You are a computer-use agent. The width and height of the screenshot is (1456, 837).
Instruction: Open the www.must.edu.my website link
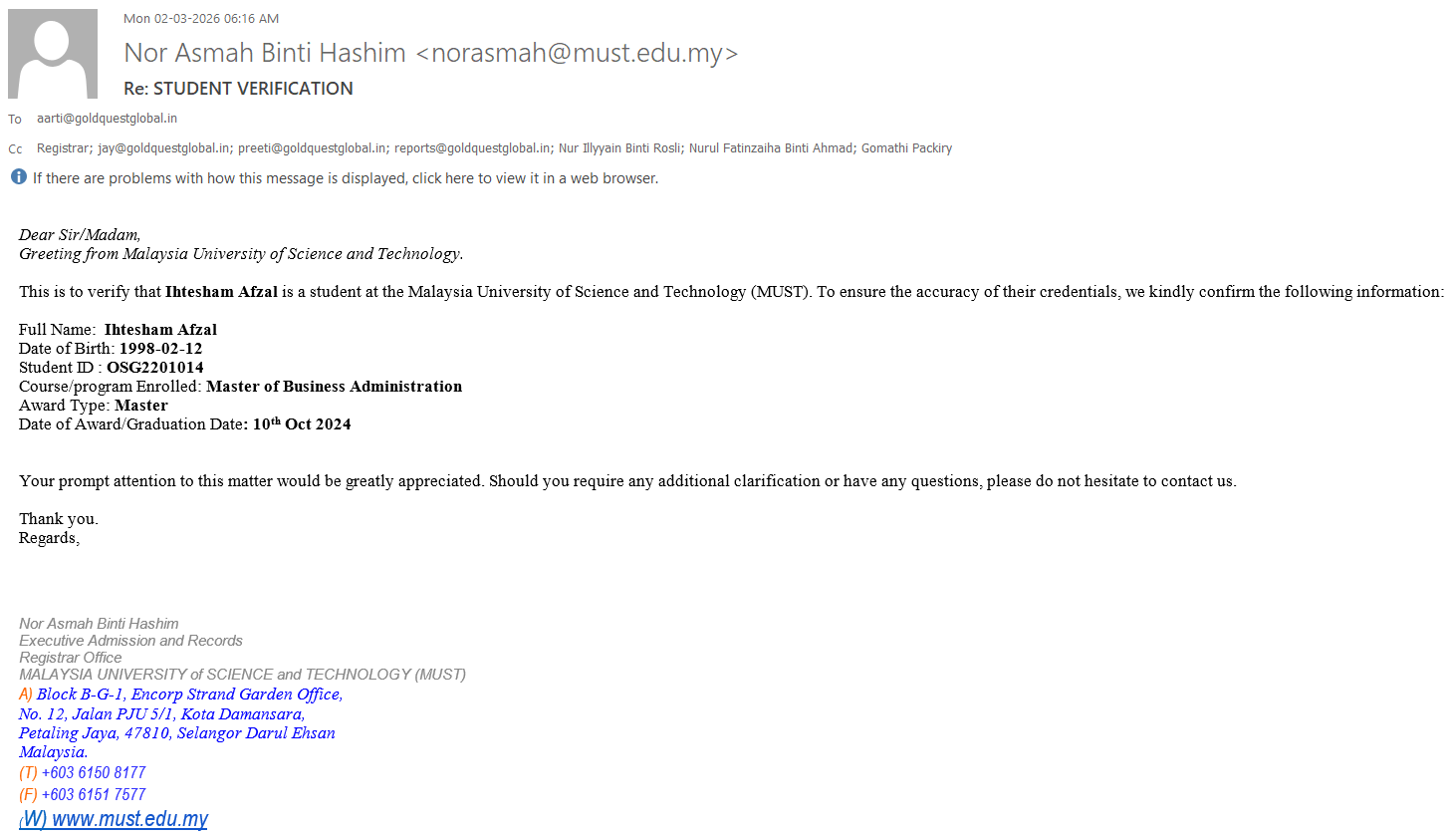click(129, 819)
